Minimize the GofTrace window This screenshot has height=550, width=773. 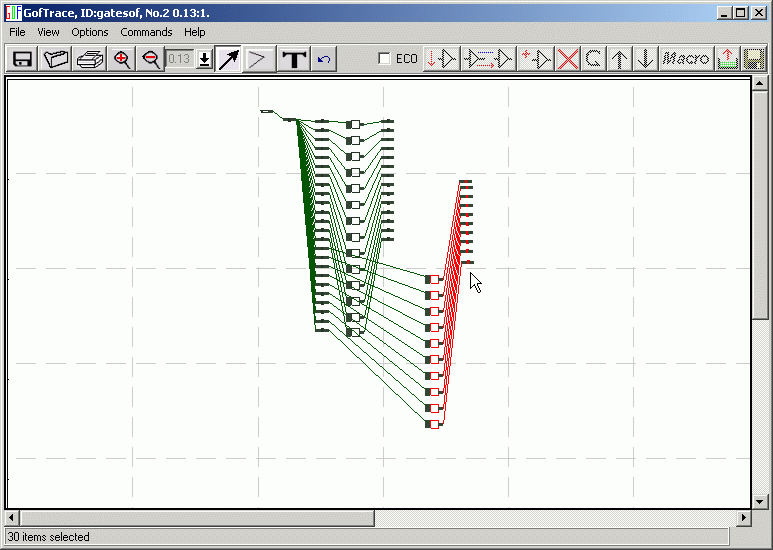pos(724,13)
